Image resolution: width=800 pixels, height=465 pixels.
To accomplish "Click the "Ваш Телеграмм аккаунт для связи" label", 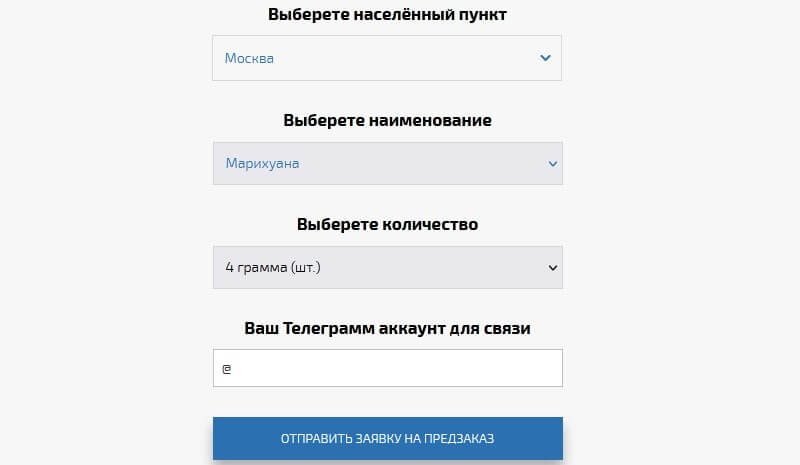I will pos(387,328).
